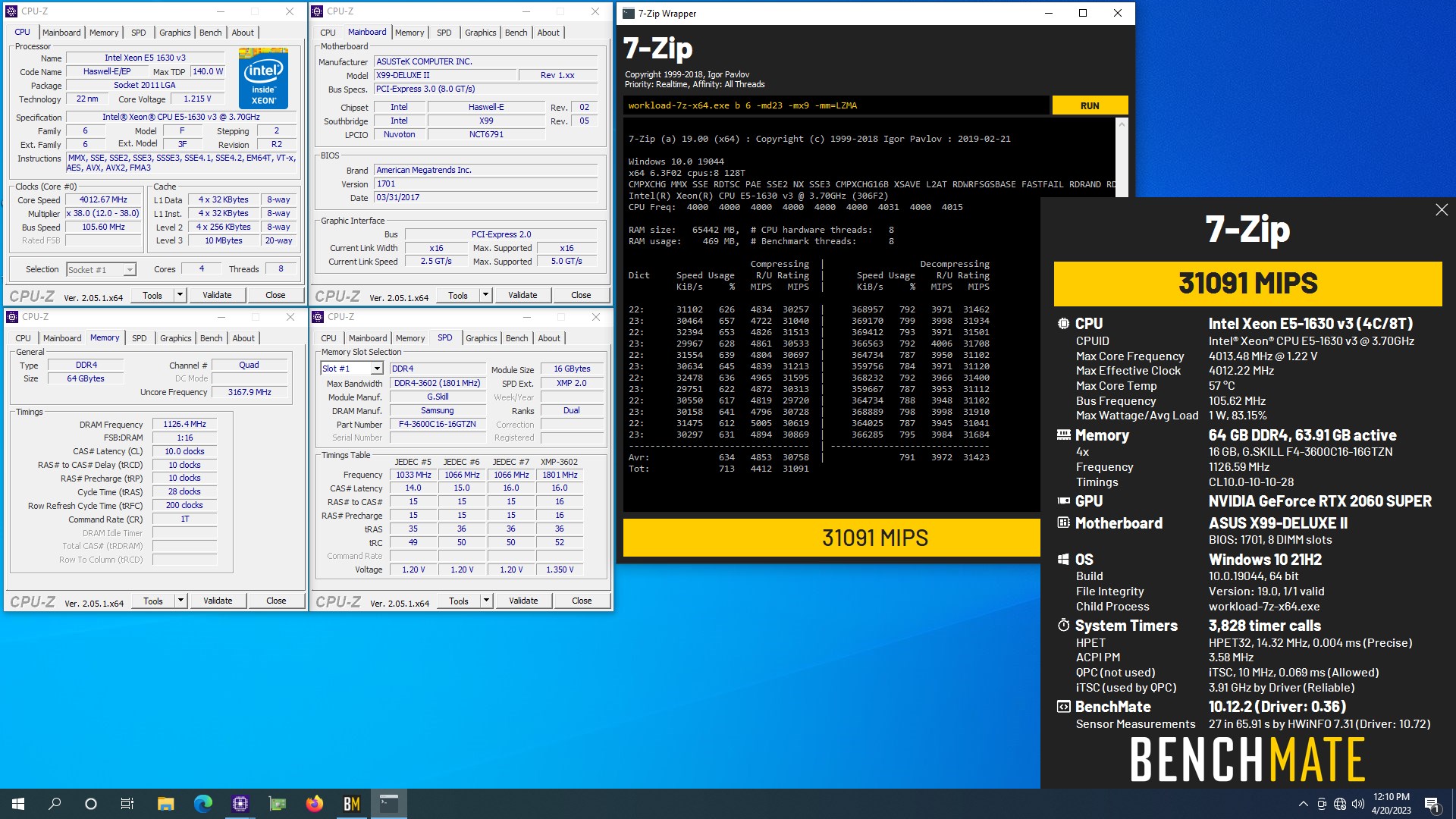The height and width of the screenshot is (819, 1456).
Task: Open taskbar Search icon
Action: point(55,804)
